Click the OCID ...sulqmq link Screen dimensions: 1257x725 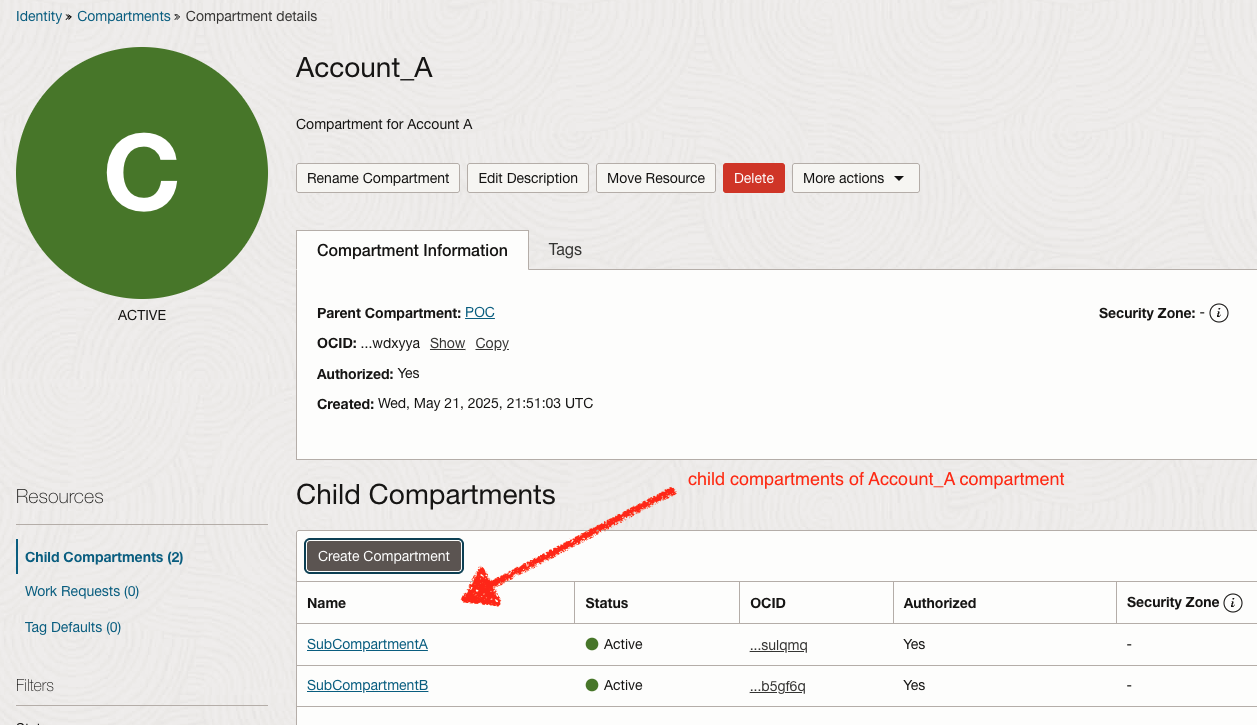[778, 645]
